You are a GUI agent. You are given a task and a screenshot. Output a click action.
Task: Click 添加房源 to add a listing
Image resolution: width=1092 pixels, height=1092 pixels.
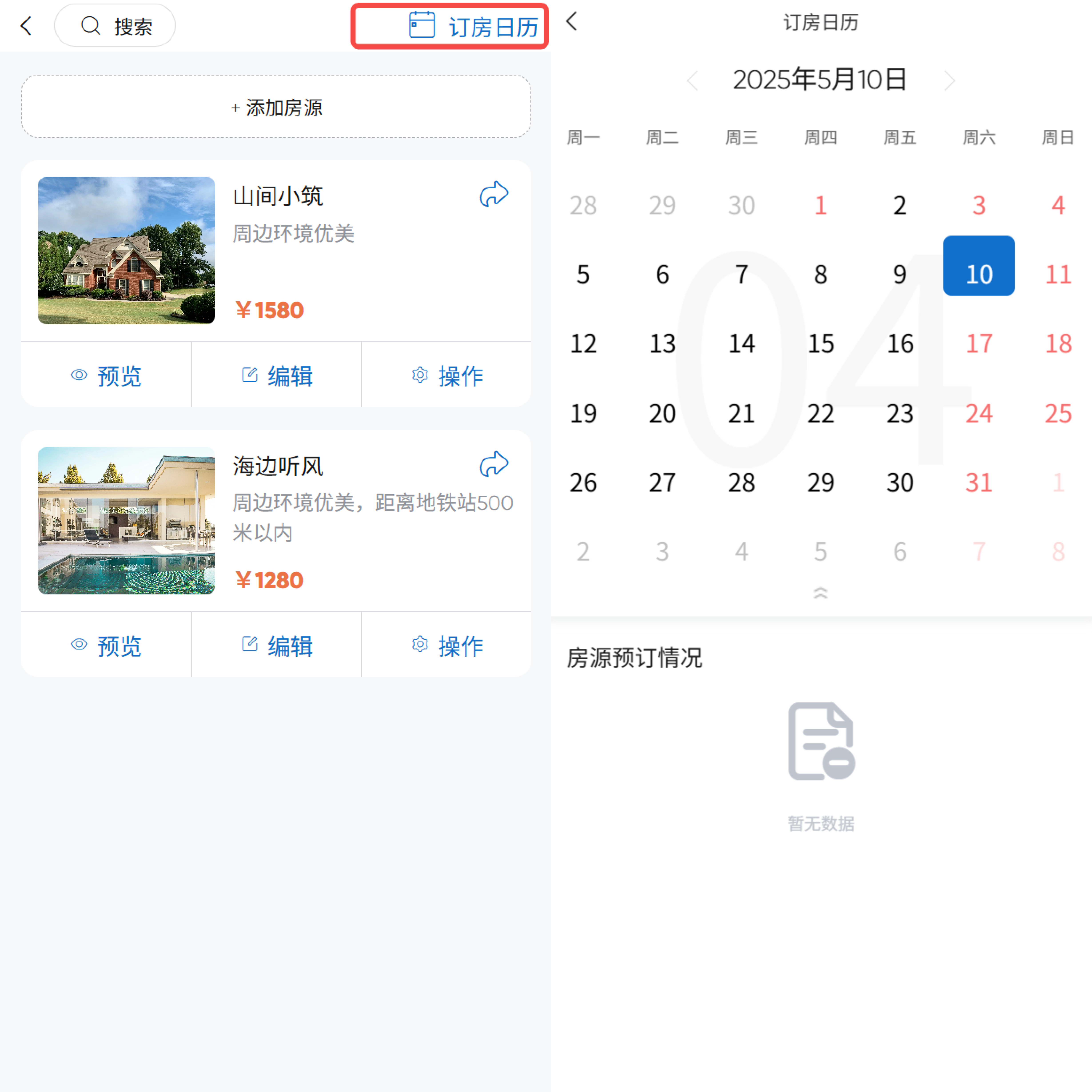[x=276, y=106]
